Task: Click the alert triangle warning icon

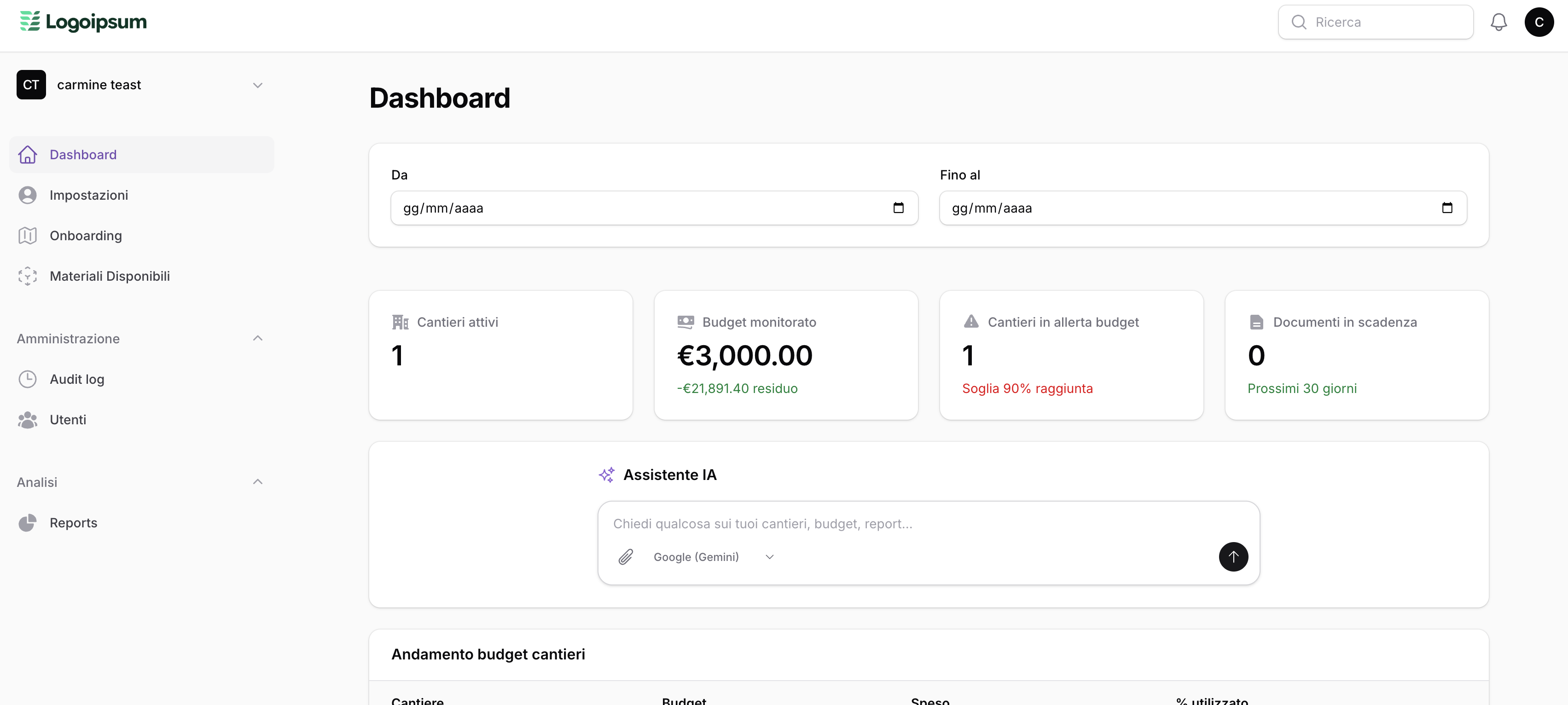Action: [971, 321]
